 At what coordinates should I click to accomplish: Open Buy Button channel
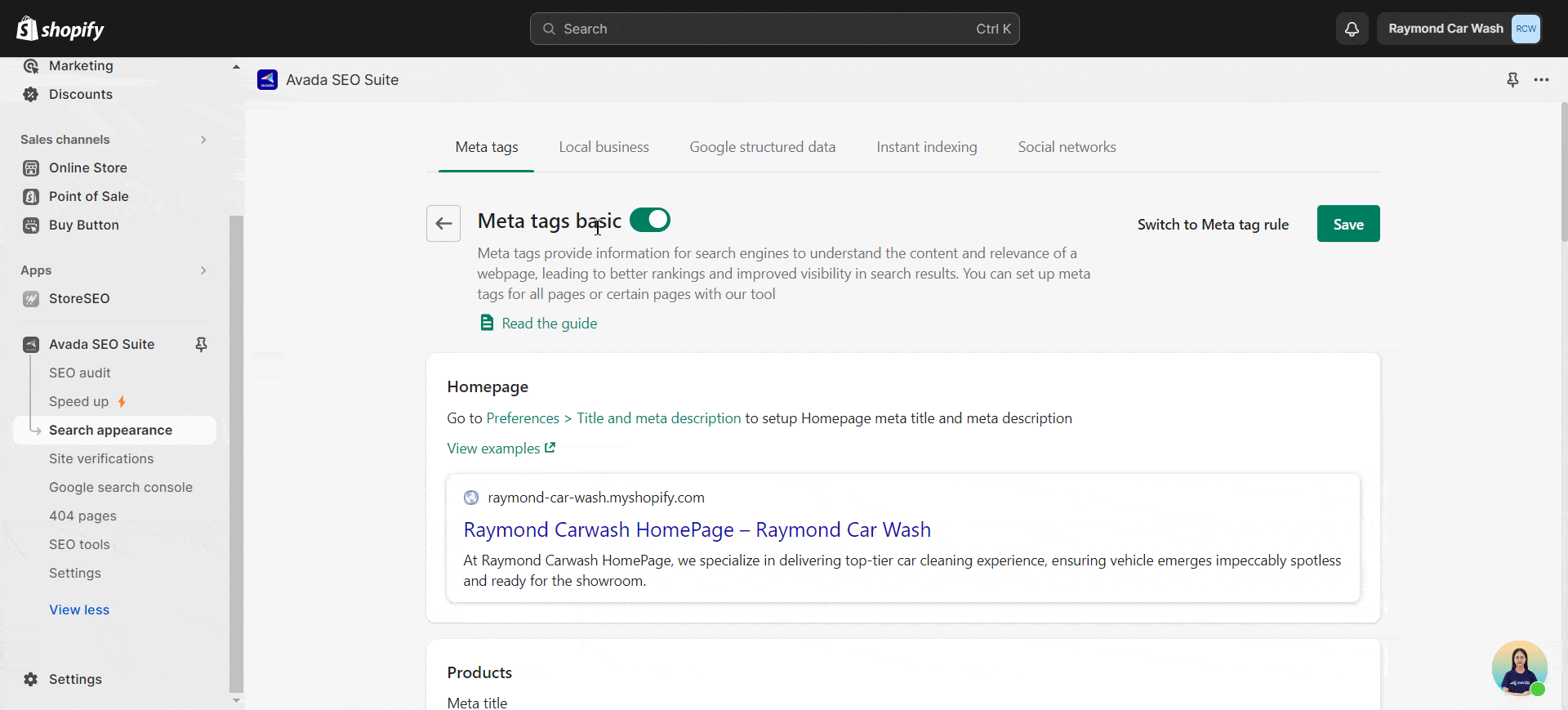pos(84,225)
